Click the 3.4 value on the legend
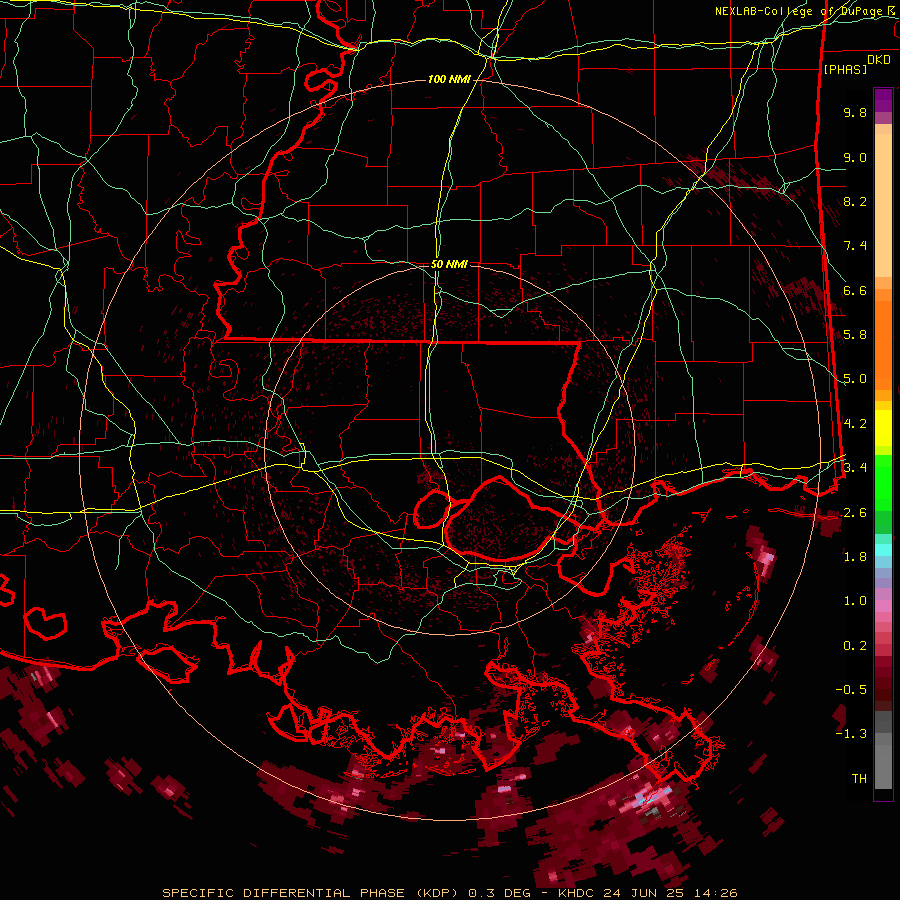900x900 pixels. tap(855, 467)
